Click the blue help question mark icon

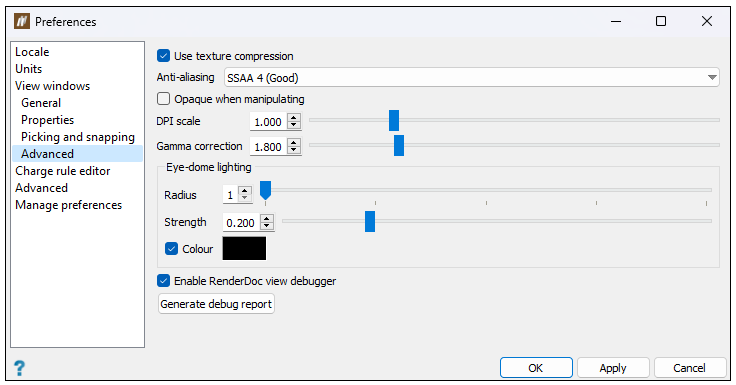click(19, 368)
